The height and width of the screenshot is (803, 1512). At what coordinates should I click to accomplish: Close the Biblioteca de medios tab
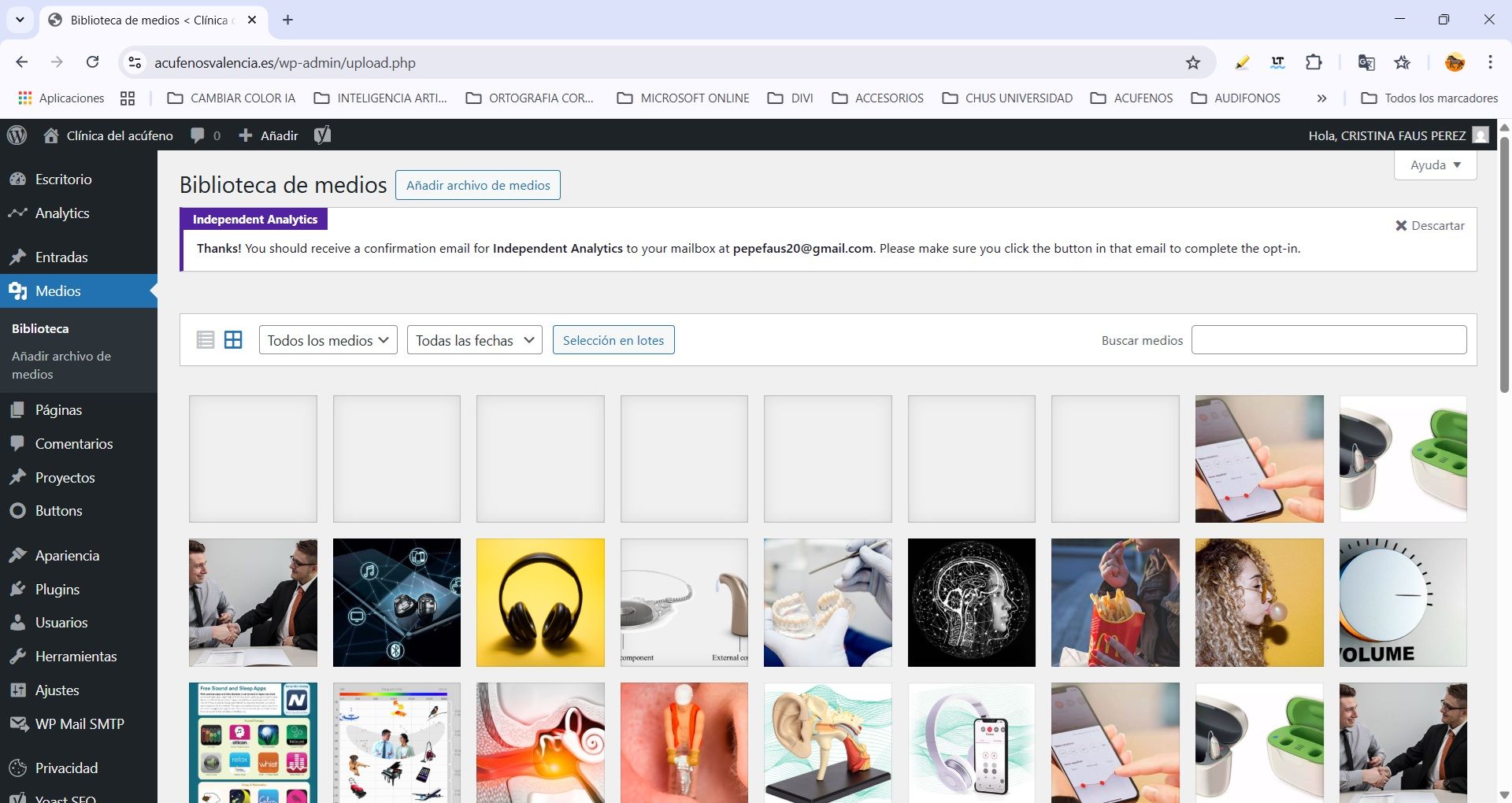(252, 20)
